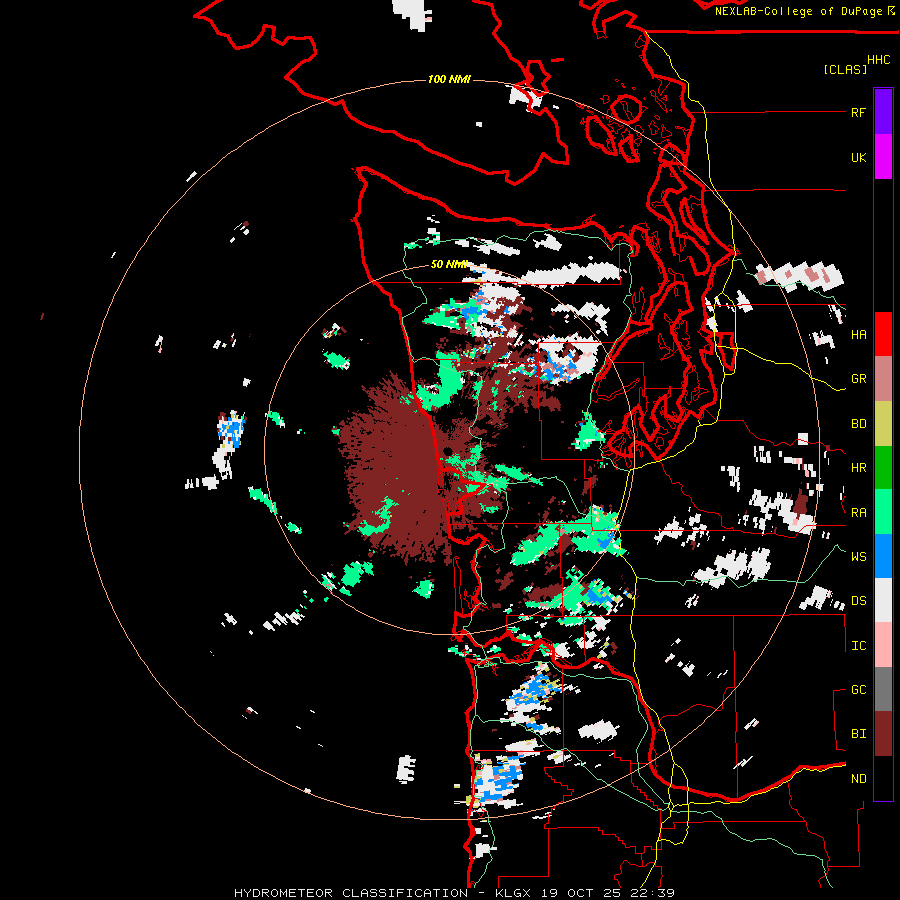This screenshot has width=900, height=900.
Task: Click the GR legend label
Action: 858,379
